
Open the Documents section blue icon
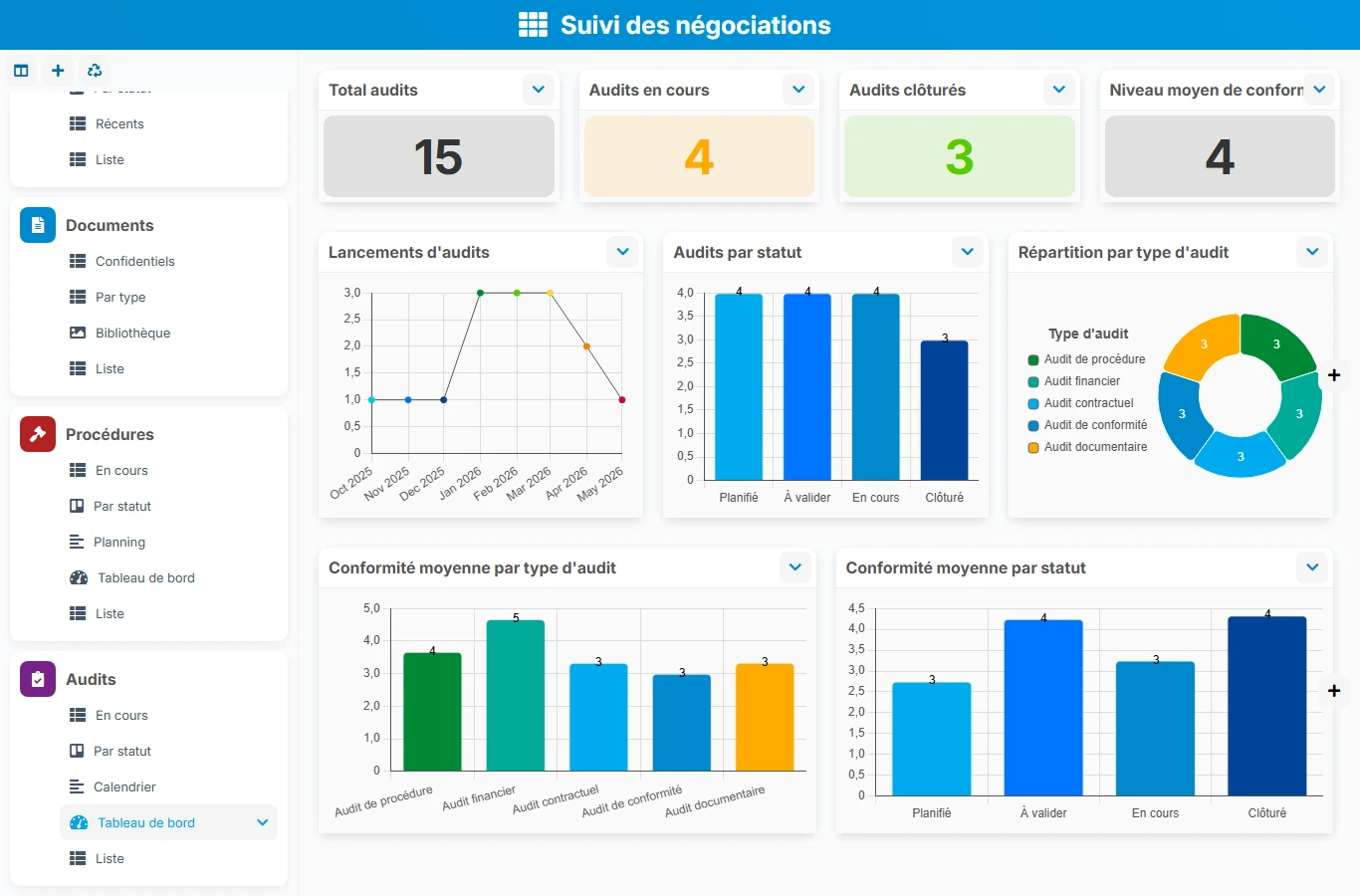point(38,225)
